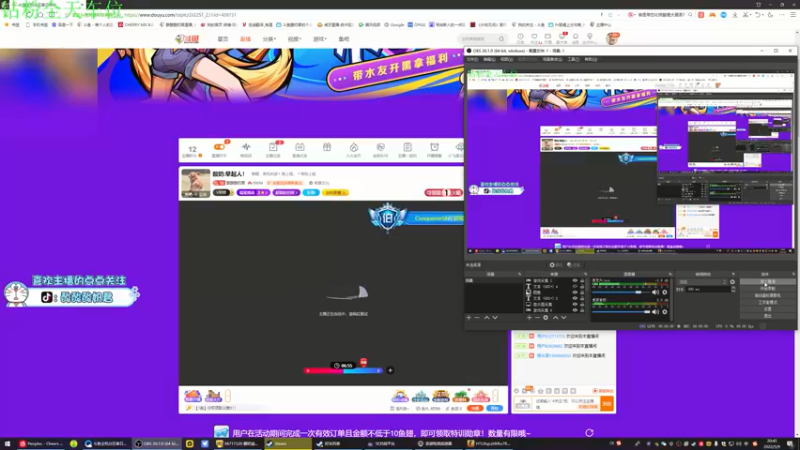This screenshot has height=450, width=800.
Task: Click refresh icon at end of bottom banner
Action: [x=589, y=433]
